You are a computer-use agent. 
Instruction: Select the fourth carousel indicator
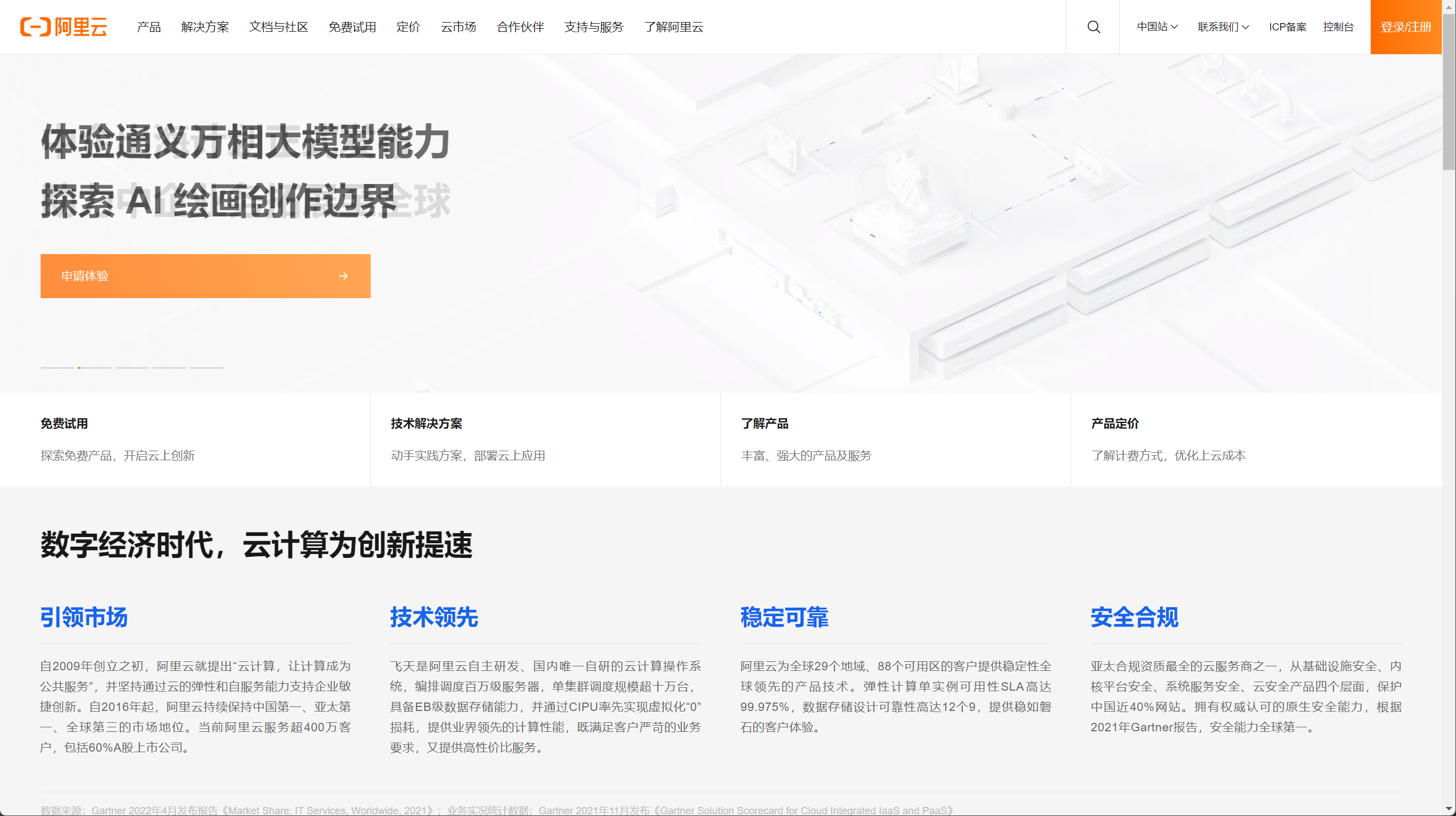click(169, 368)
